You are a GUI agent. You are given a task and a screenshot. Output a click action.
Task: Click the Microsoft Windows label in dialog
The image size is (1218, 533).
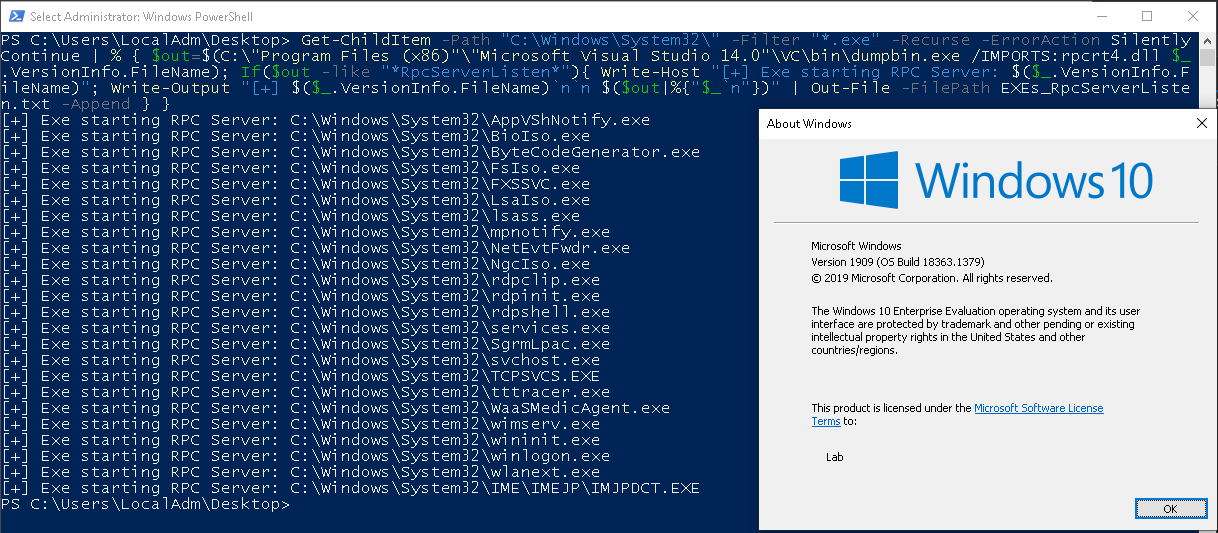click(856, 246)
